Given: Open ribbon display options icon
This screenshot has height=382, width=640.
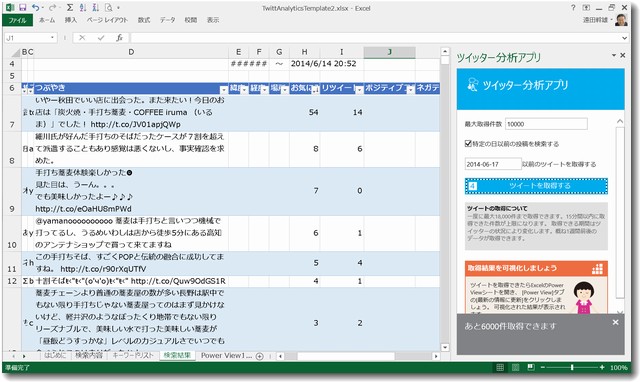Looking at the screenshot, I should coord(586,7).
